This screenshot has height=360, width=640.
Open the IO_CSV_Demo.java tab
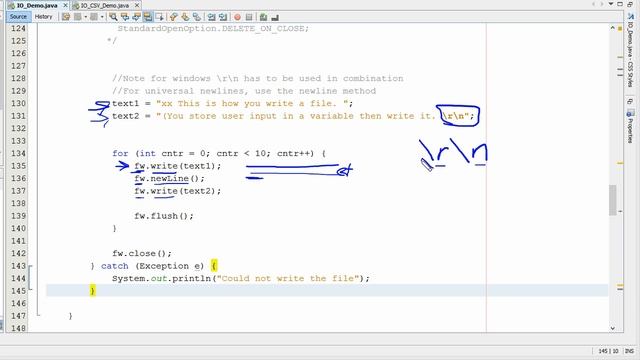[x=104, y=5]
